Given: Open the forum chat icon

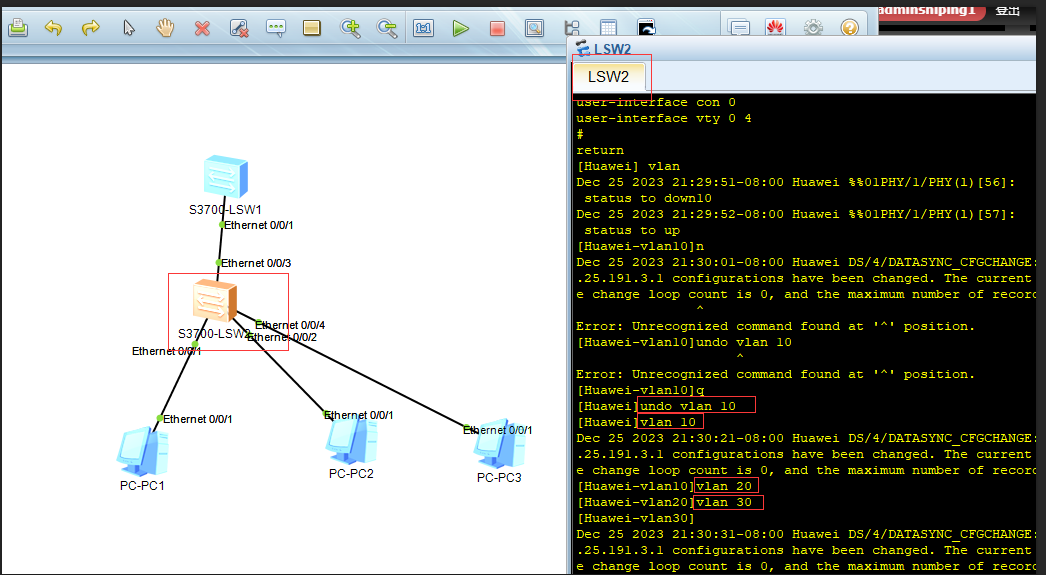Looking at the screenshot, I should tap(739, 28).
